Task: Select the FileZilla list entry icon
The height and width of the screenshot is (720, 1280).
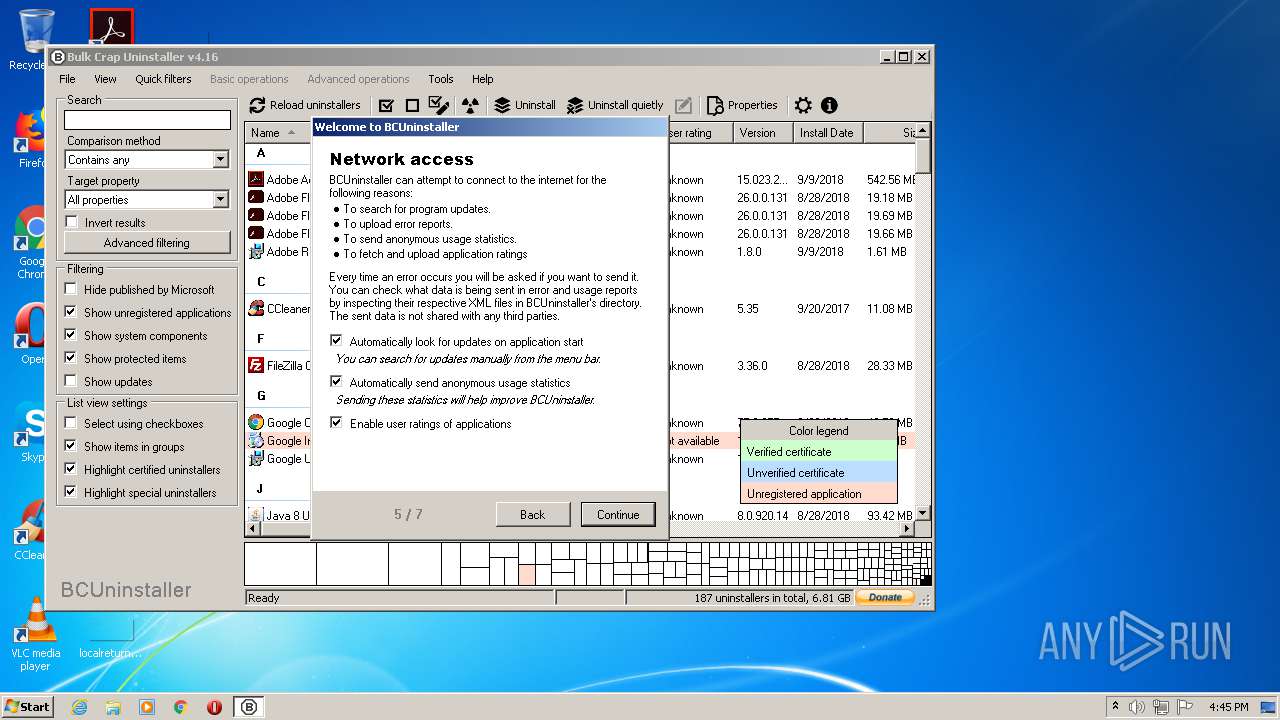Action: point(256,366)
